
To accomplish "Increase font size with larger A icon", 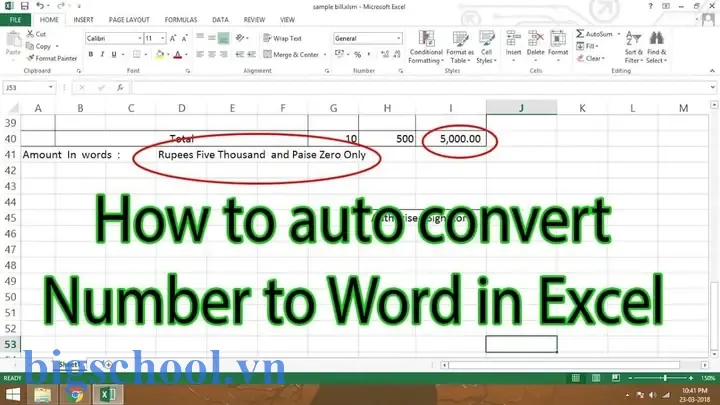I will pos(173,38).
